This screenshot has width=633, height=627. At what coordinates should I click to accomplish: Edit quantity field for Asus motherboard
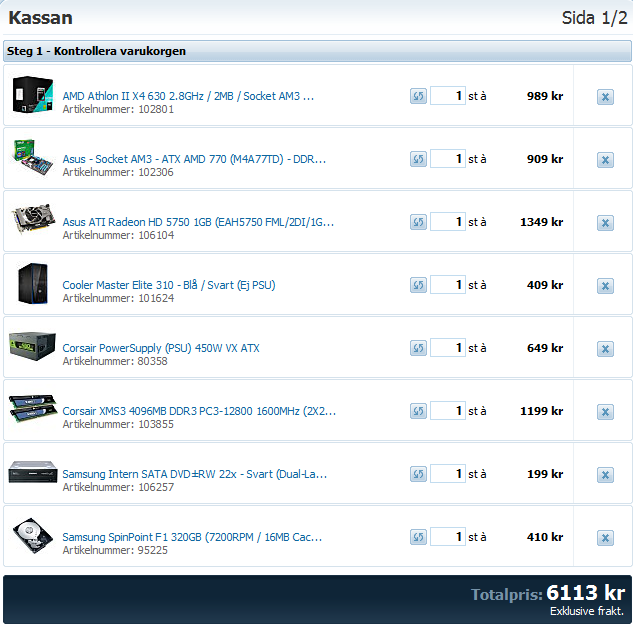click(x=448, y=159)
